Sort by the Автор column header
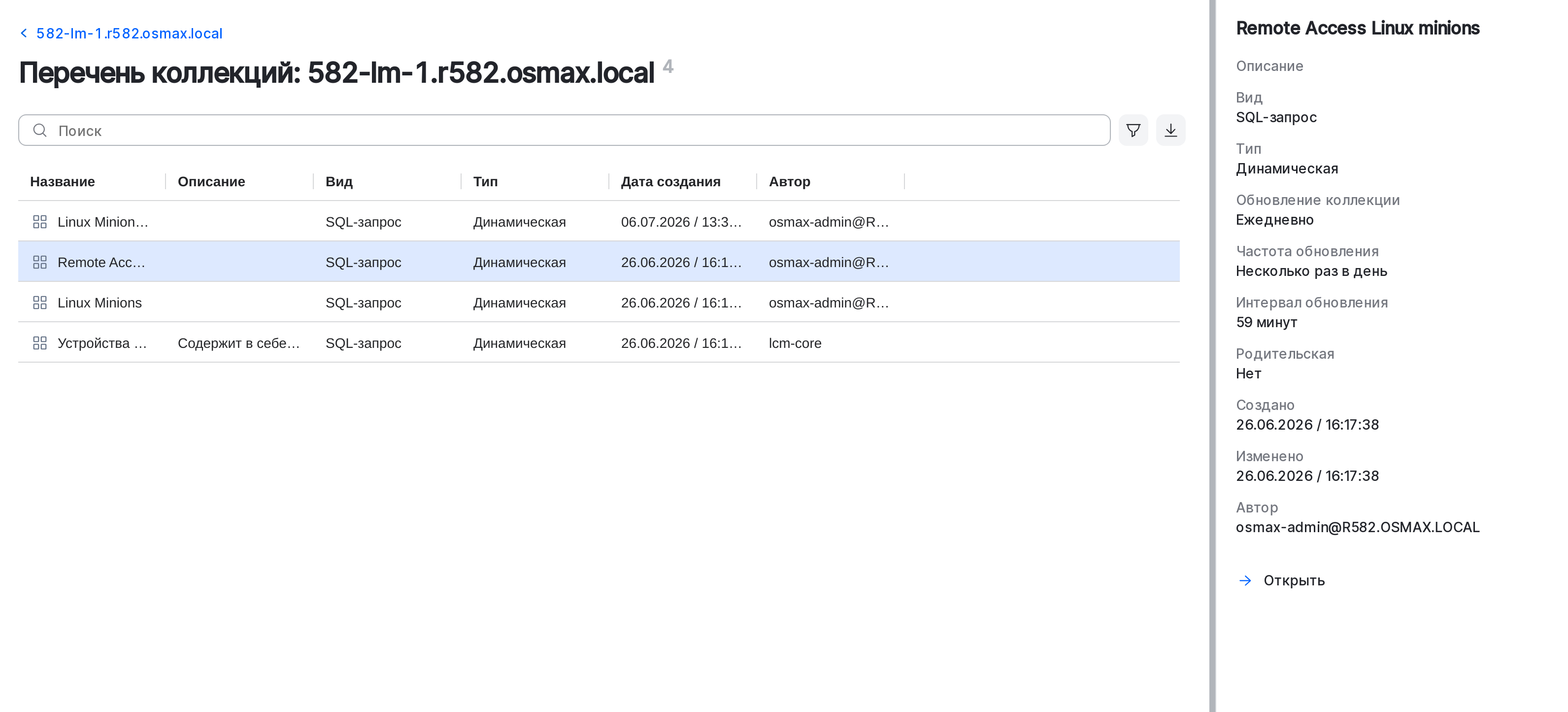This screenshot has width=1568, height=712. click(x=789, y=181)
